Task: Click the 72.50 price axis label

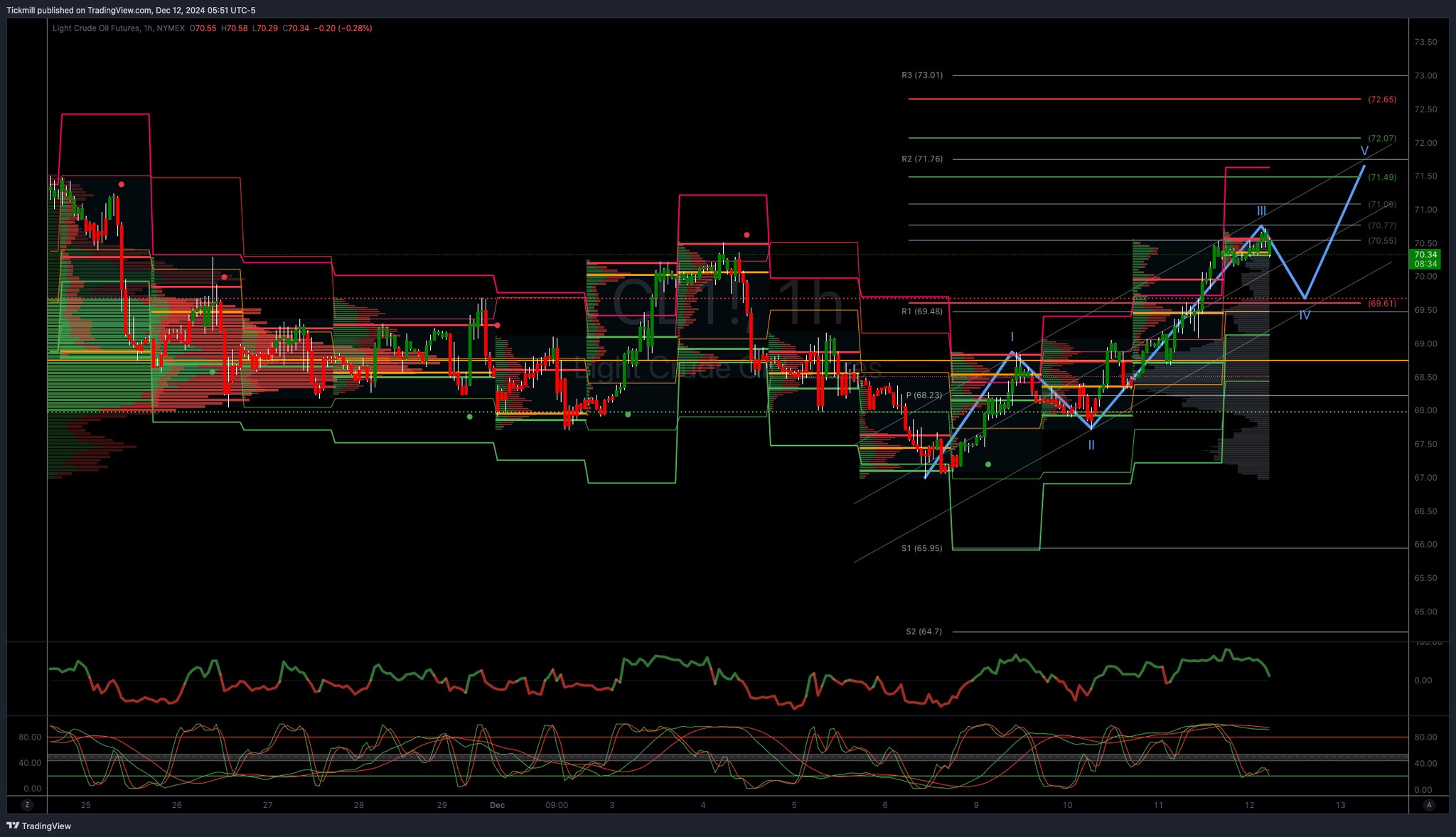Action: [1425, 110]
